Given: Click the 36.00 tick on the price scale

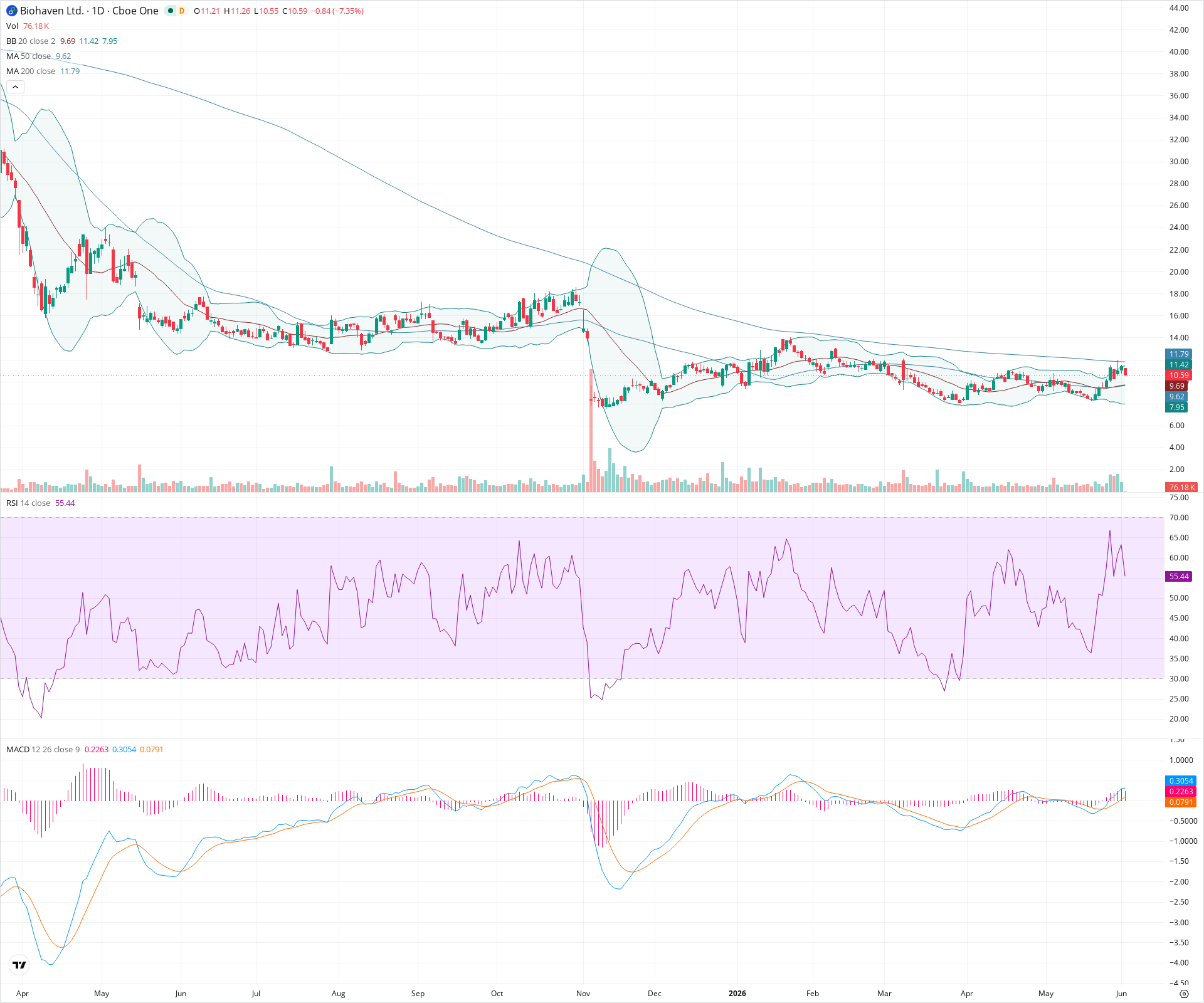Looking at the screenshot, I should (x=1179, y=96).
